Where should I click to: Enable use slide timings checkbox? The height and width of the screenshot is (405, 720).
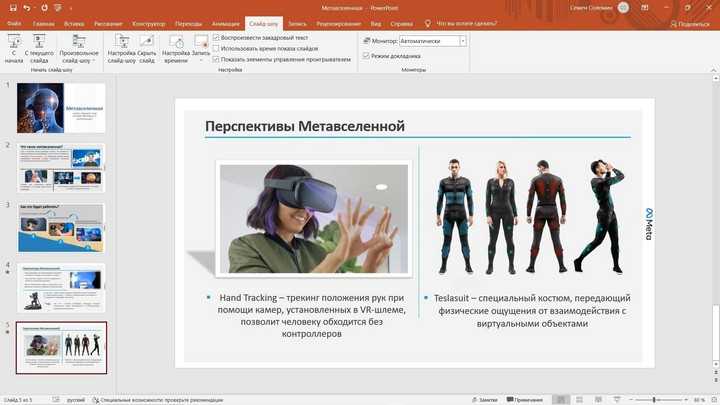[217, 48]
